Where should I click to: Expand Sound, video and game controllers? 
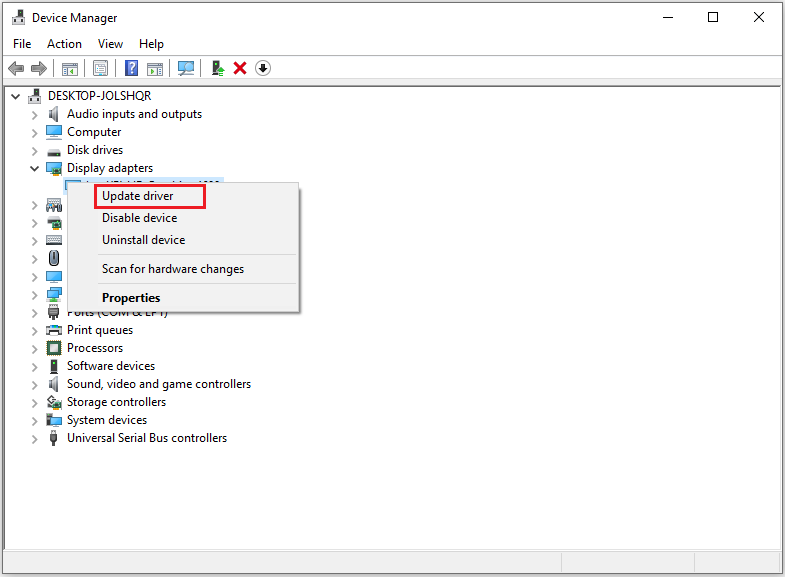pos(34,385)
